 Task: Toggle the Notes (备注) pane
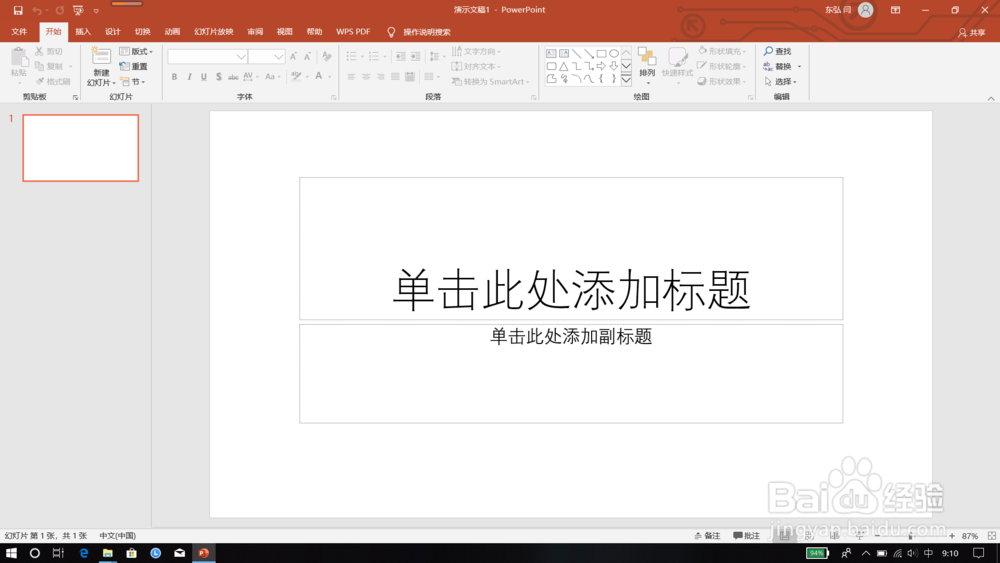[707, 536]
